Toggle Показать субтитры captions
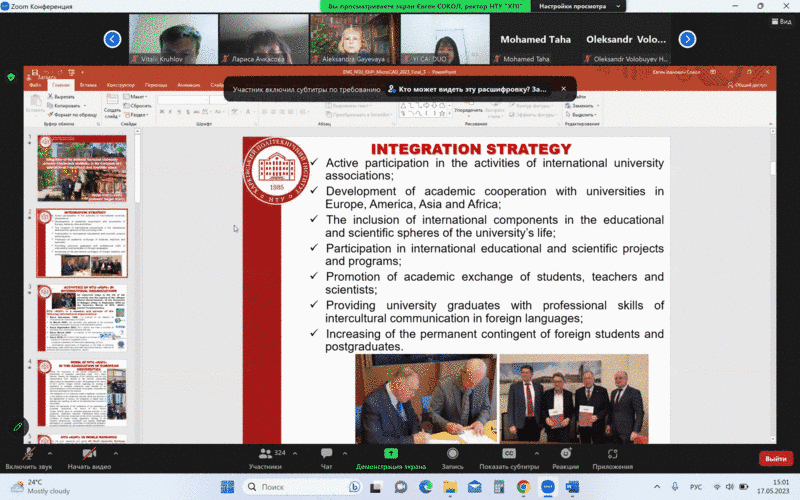 point(509,457)
